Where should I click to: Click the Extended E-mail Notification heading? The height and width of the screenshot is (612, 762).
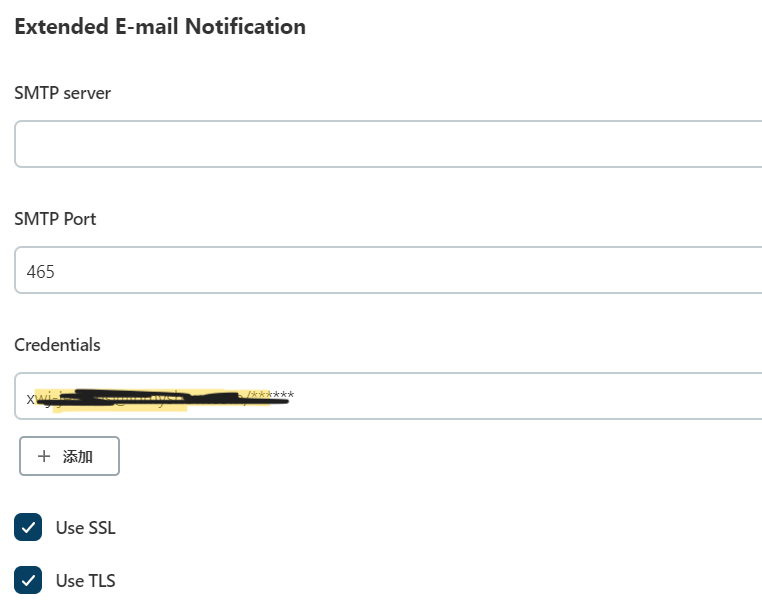(x=160, y=27)
